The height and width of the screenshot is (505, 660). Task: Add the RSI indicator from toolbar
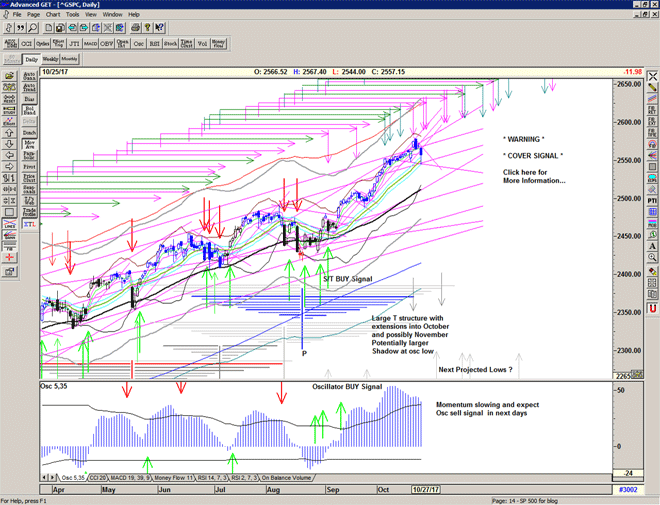(x=155, y=43)
